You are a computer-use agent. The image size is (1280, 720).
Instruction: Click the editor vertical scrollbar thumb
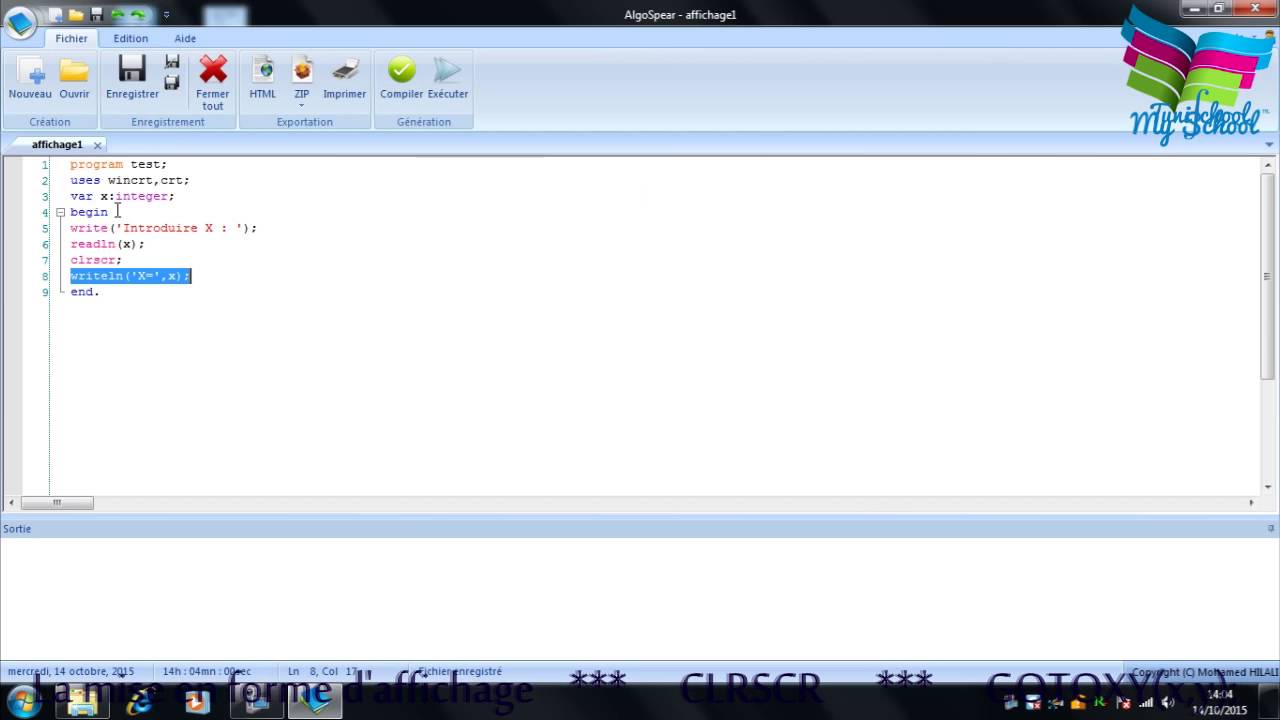coord(1269,275)
